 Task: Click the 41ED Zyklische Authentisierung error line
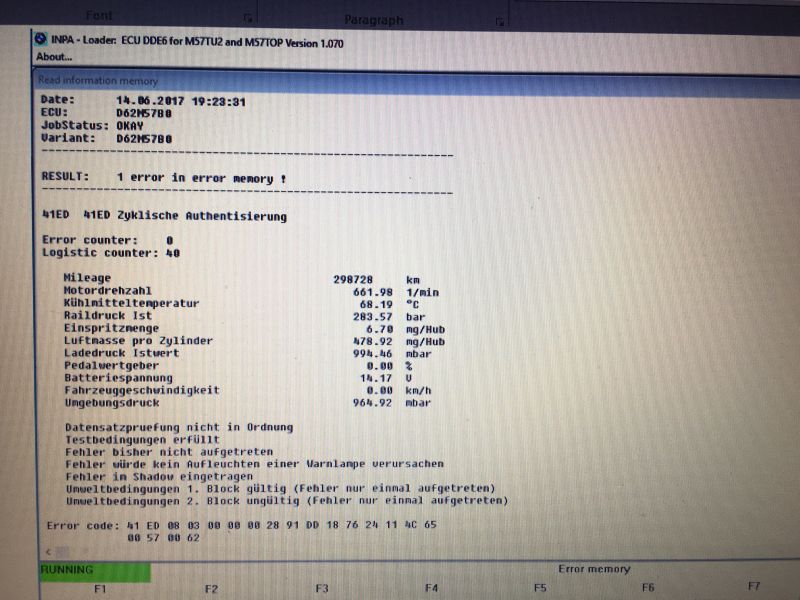164,216
